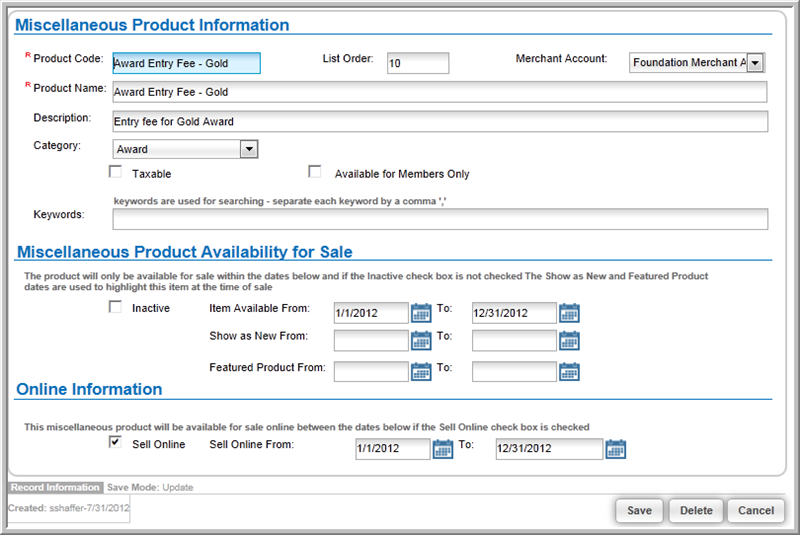
Task: Open calendar for Sell Online To date
Action: click(x=615, y=449)
